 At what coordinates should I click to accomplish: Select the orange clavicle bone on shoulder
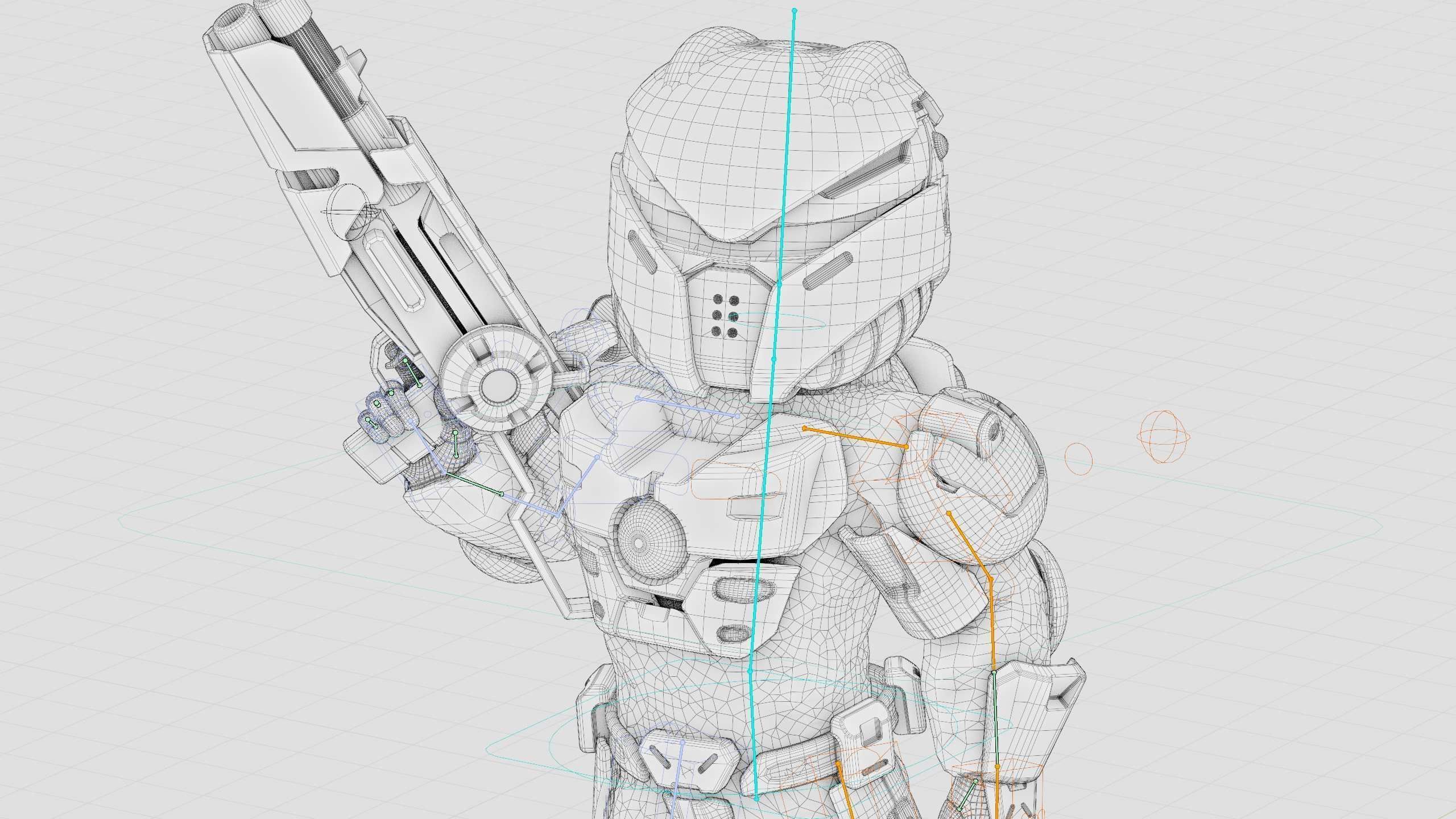pos(855,437)
